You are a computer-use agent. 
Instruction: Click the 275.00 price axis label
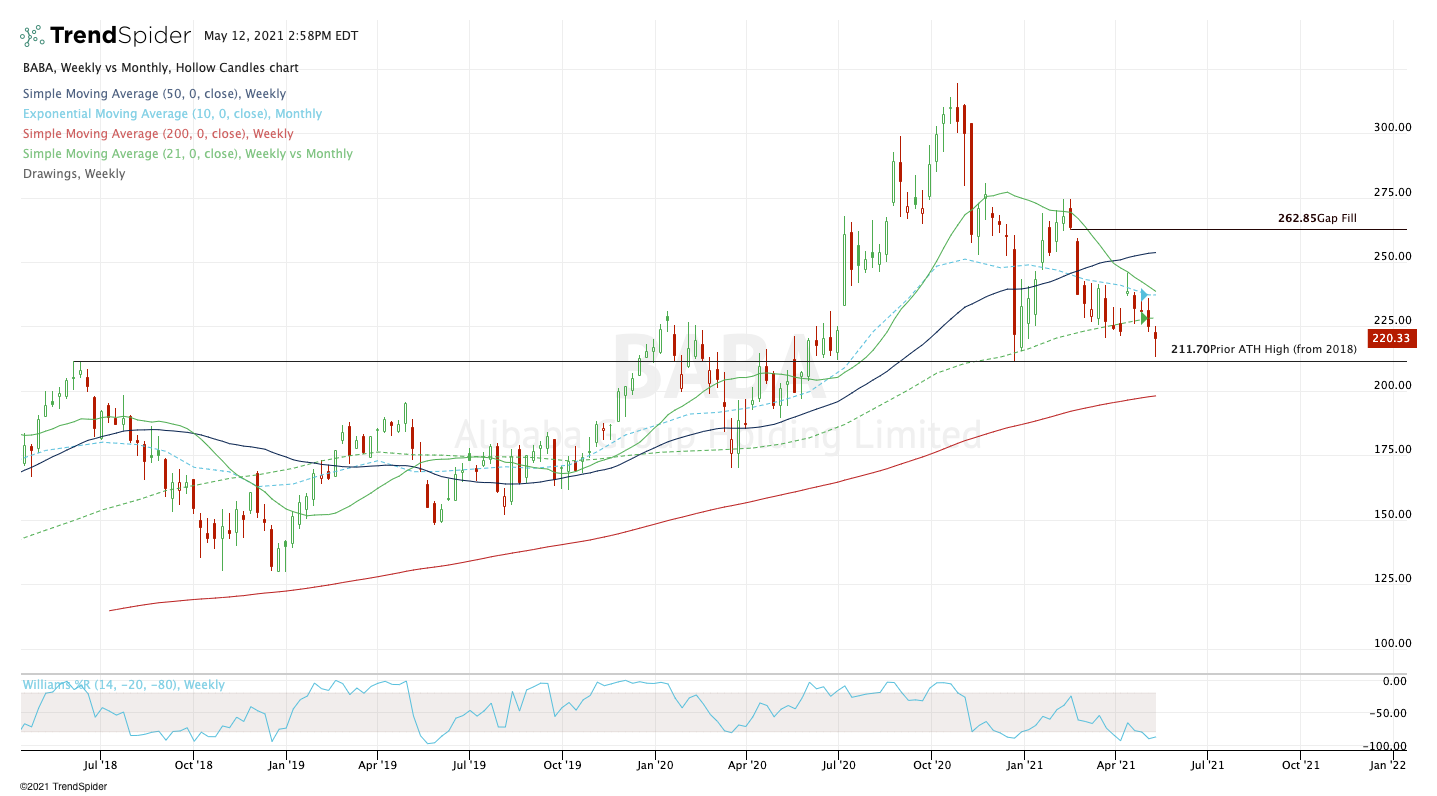tap(1392, 192)
